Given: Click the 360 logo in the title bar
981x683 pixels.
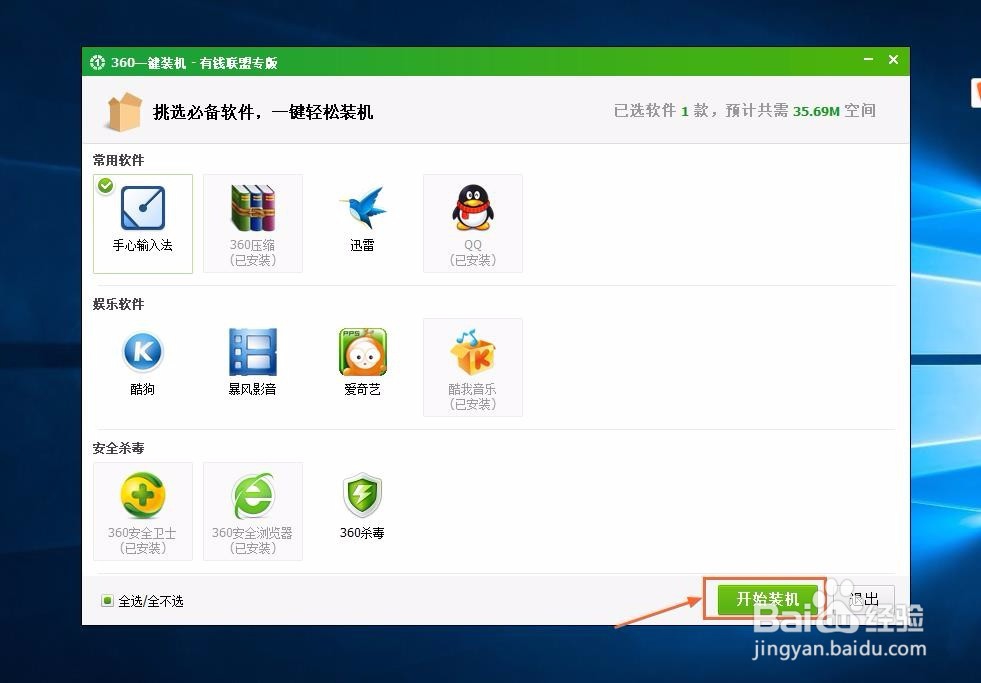Looking at the screenshot, I should [97, 62].
